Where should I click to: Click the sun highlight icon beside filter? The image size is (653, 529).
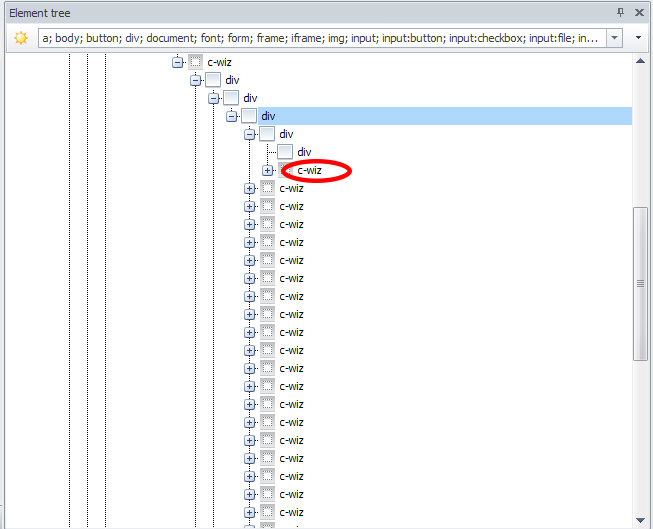click(x=21, y=38)
